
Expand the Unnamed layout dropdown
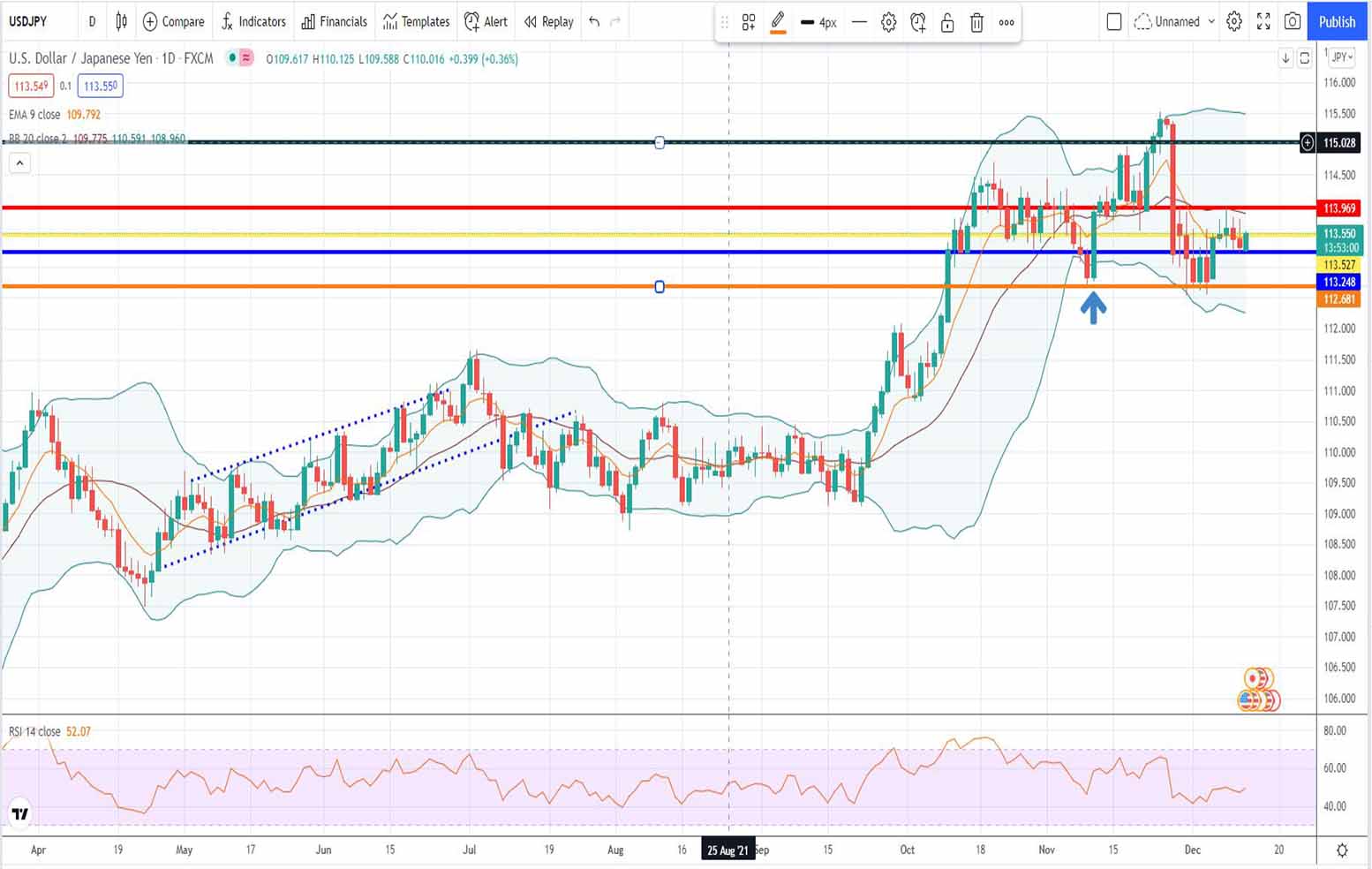point(1211,21)
